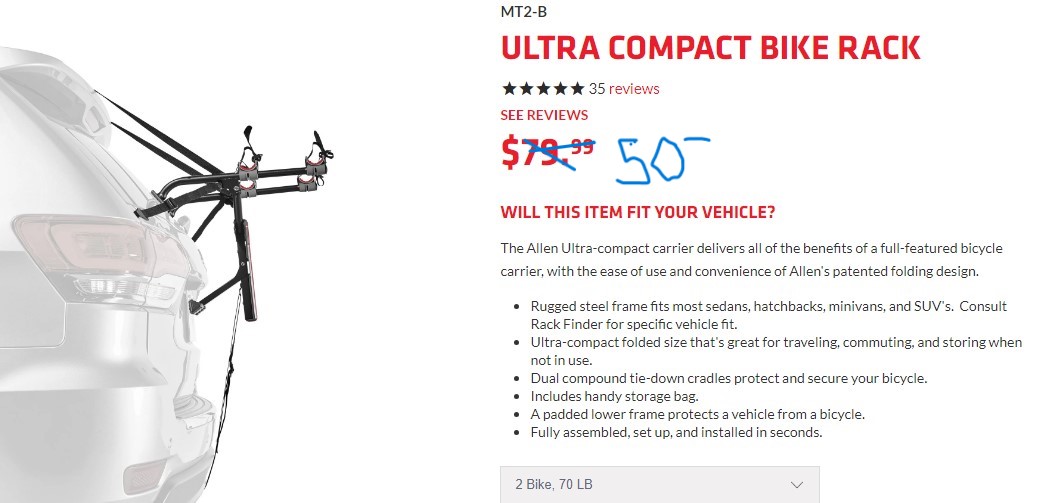
Task: Click the ULTRA COMPACT BIKE RACK title
Action: (x=710, y=47)
